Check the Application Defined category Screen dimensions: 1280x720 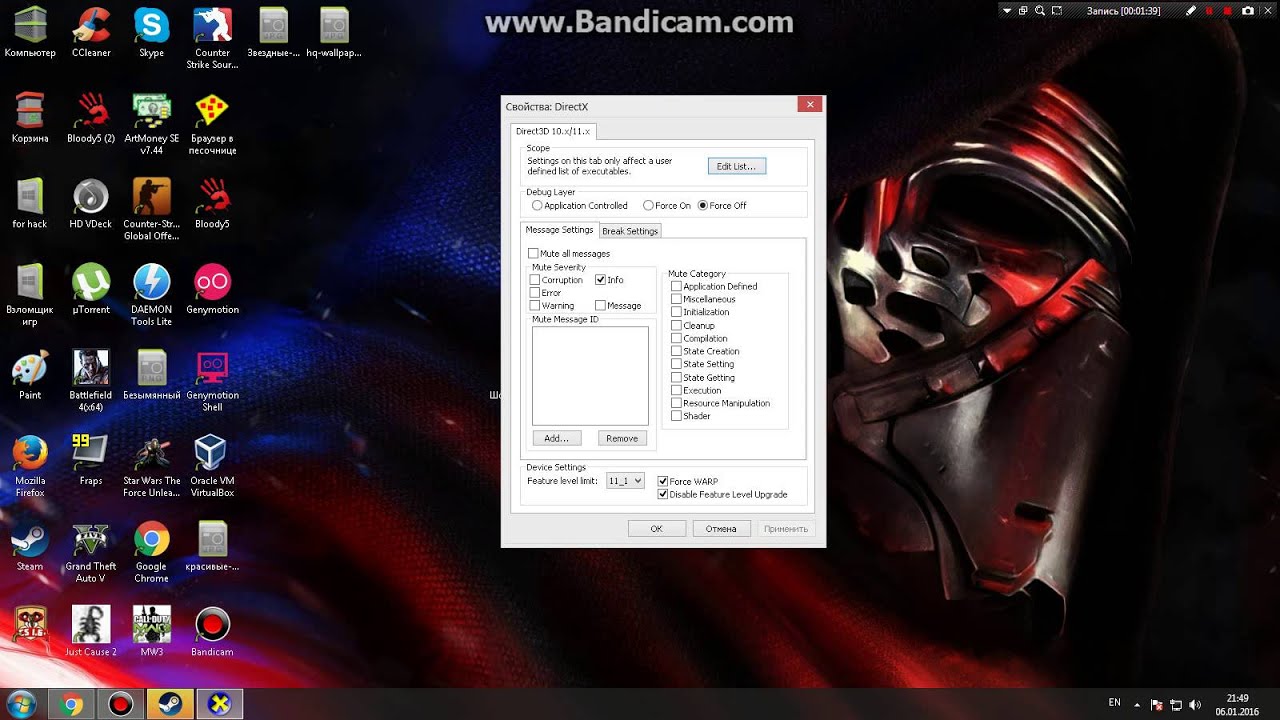[677, 287]
